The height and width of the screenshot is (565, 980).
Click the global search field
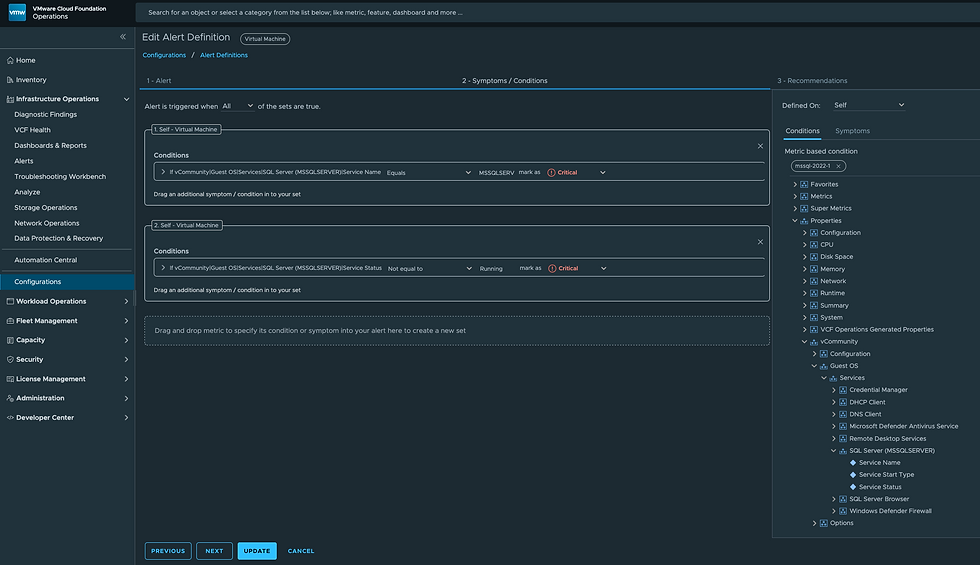point(556,12)
